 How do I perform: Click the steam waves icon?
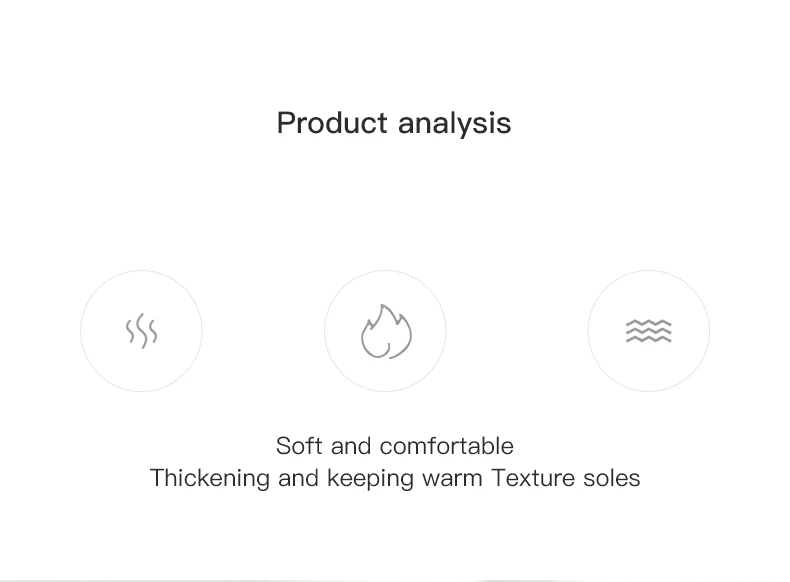pos(142,331)
